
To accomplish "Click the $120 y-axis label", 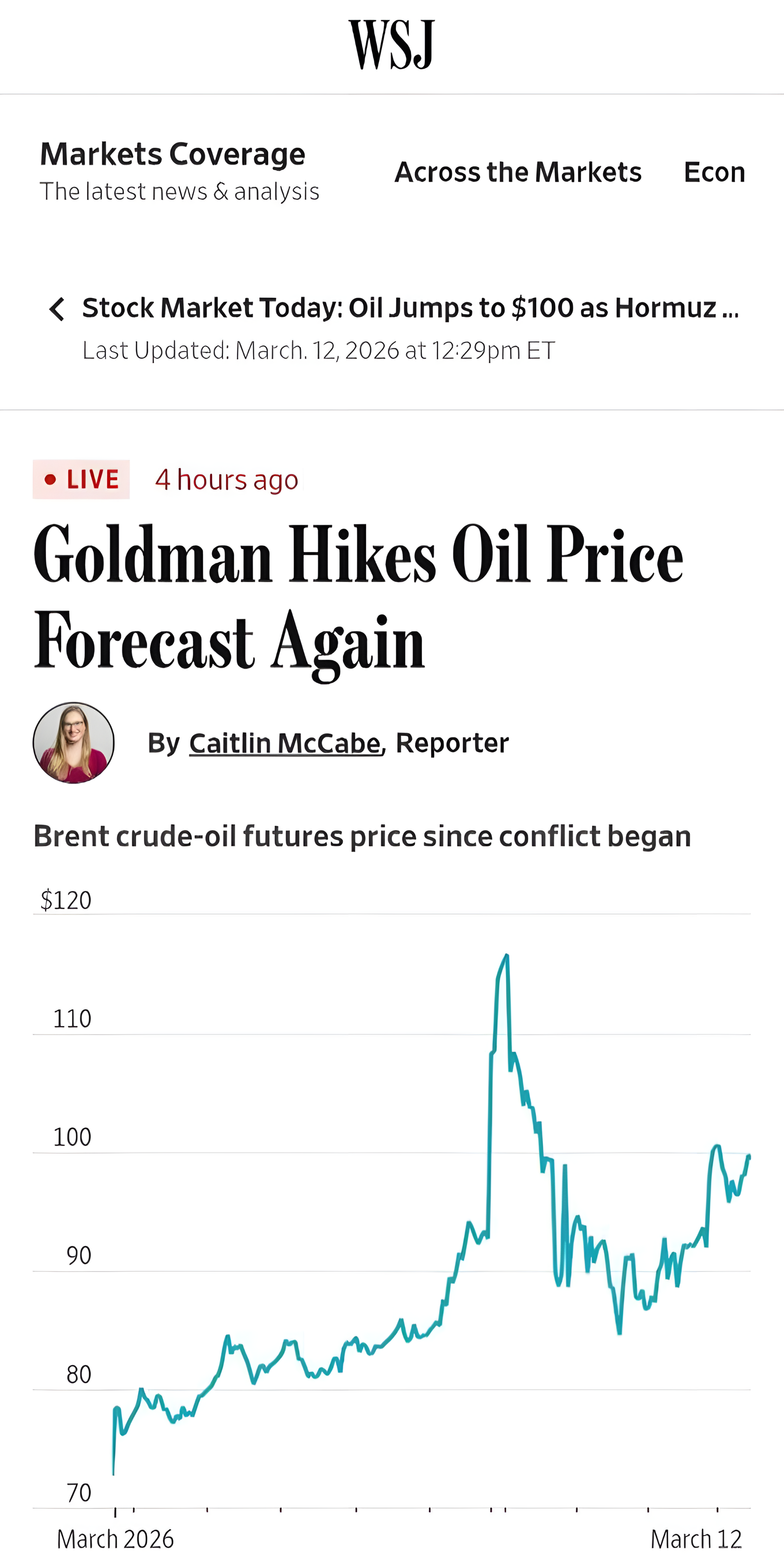I will (x=66, y=901).
